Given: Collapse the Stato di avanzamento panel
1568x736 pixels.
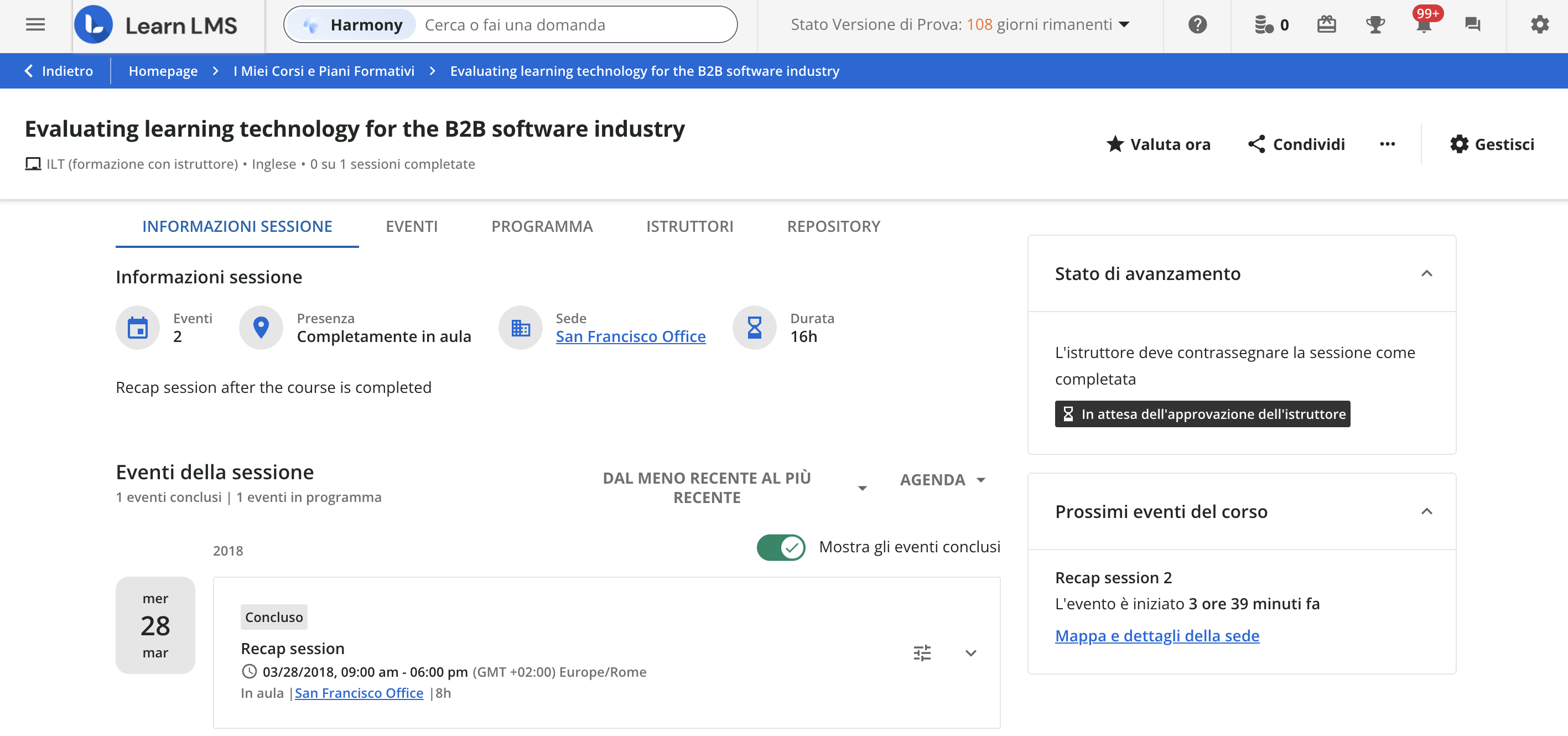Looking at the screenshot, I should (1426, 273).
